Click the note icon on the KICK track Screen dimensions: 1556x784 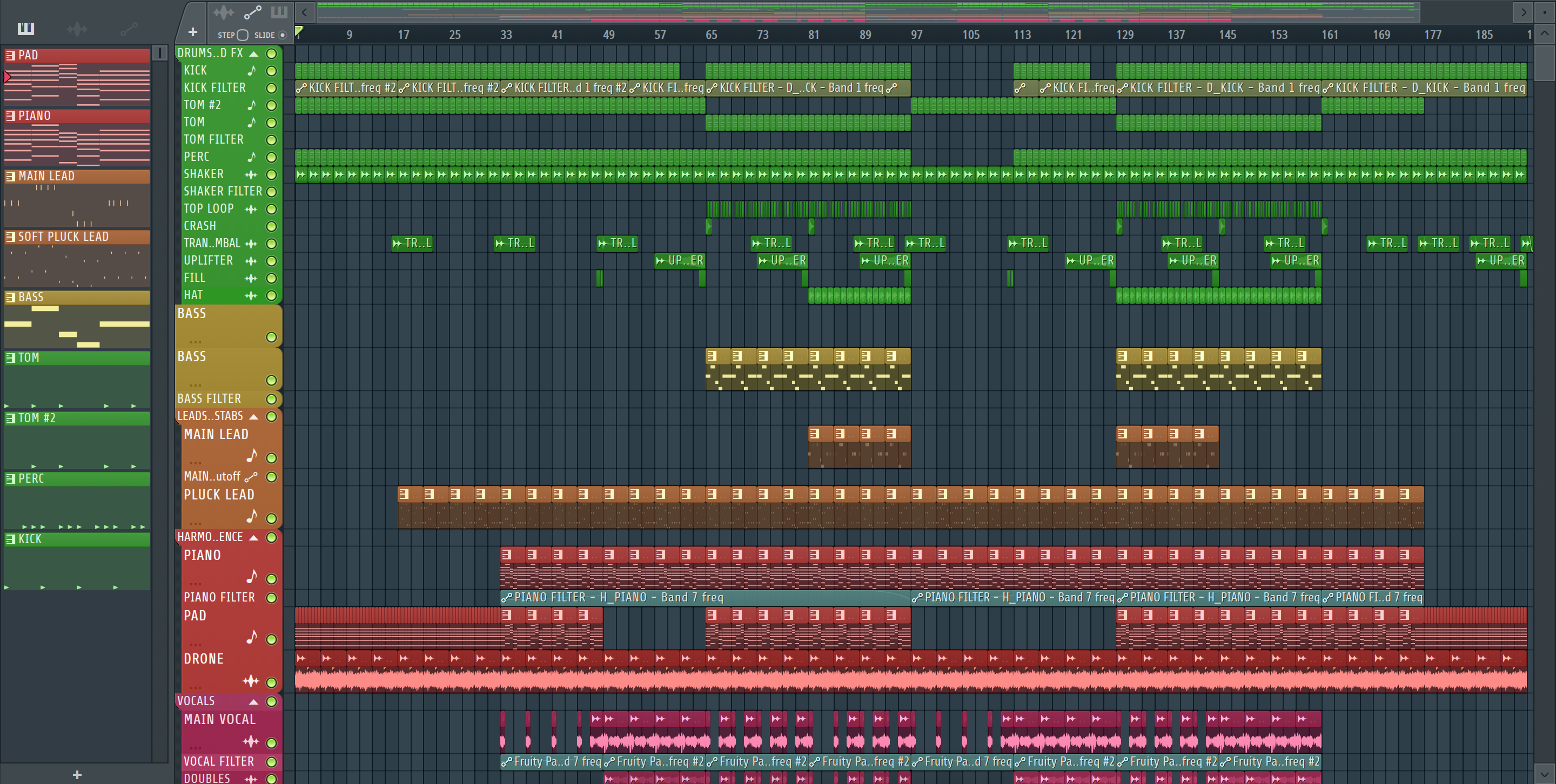click(252, 71)
